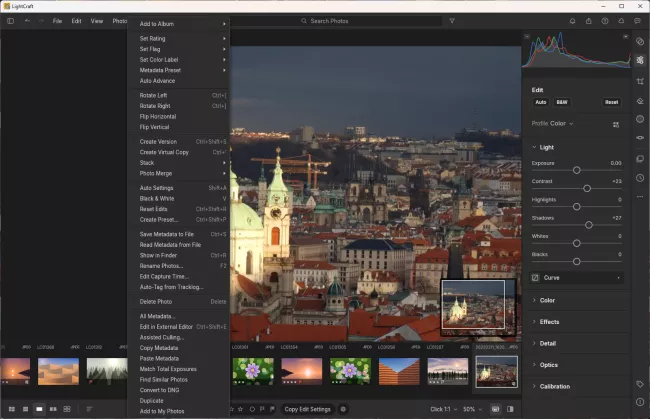Open the File menu

(x=57, y=21)
